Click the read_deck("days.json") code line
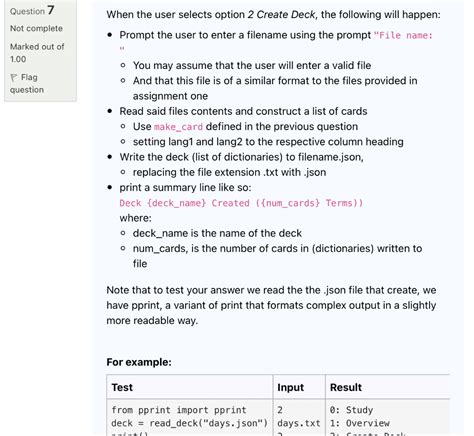474x436 pixels. click(189, 423)
